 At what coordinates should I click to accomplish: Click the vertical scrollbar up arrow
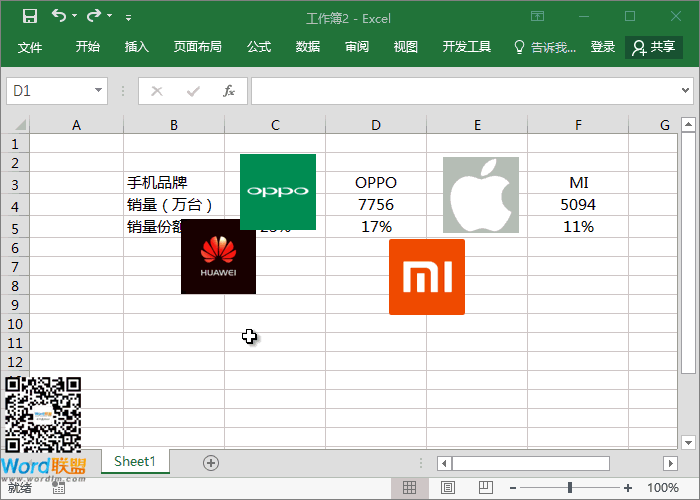tap(688, 124)
